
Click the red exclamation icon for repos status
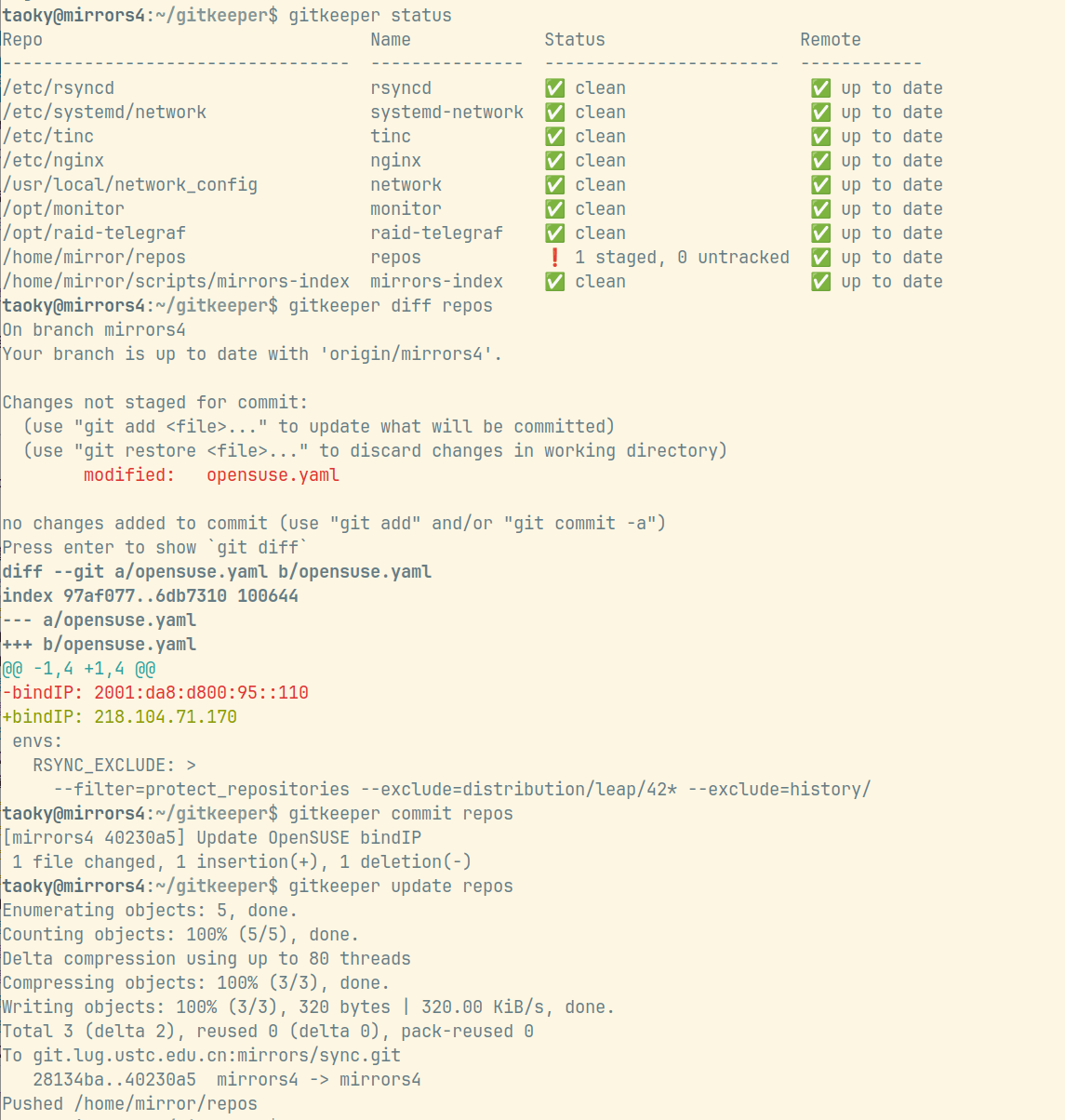click(x=555, y=257)
